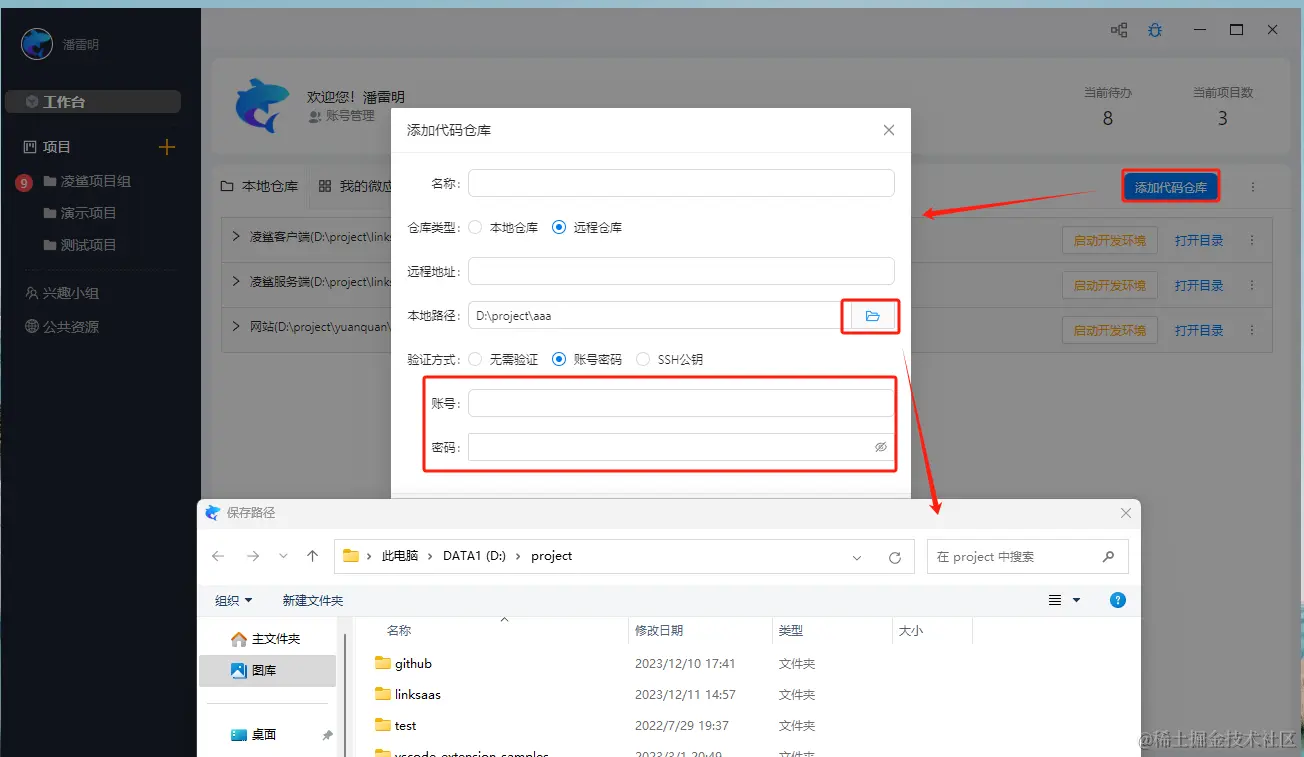Click 打开目录 in the 网站 row
Image resolution: width=1304 pixels, height=757 pixels.
pos(1199,330)
